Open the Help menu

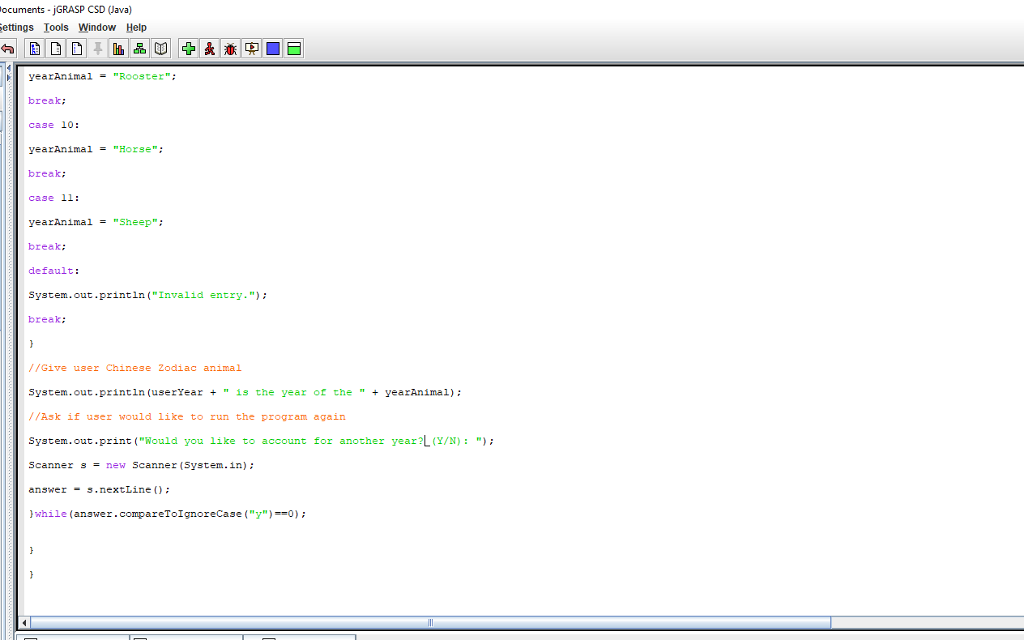(x=136, y=27)
